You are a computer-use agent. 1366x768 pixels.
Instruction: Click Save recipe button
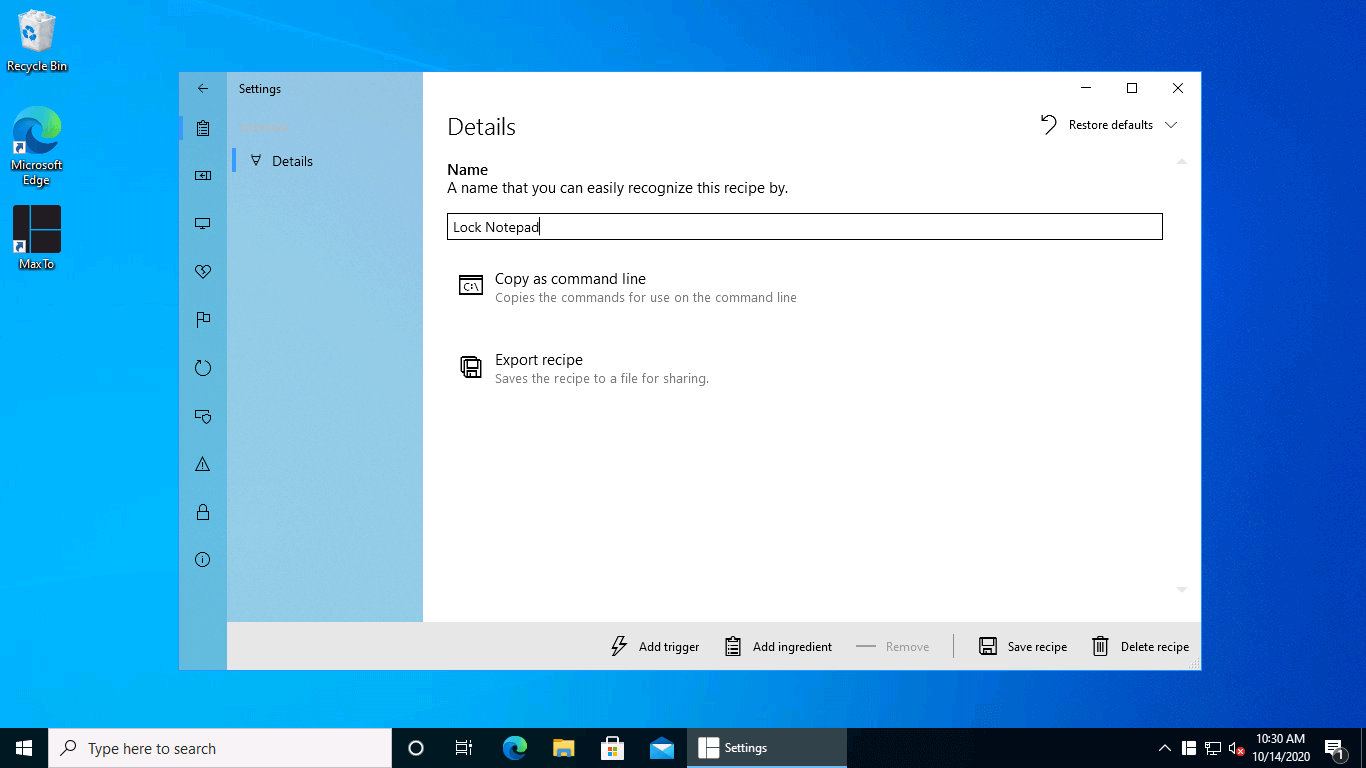tap(1023, 647)
